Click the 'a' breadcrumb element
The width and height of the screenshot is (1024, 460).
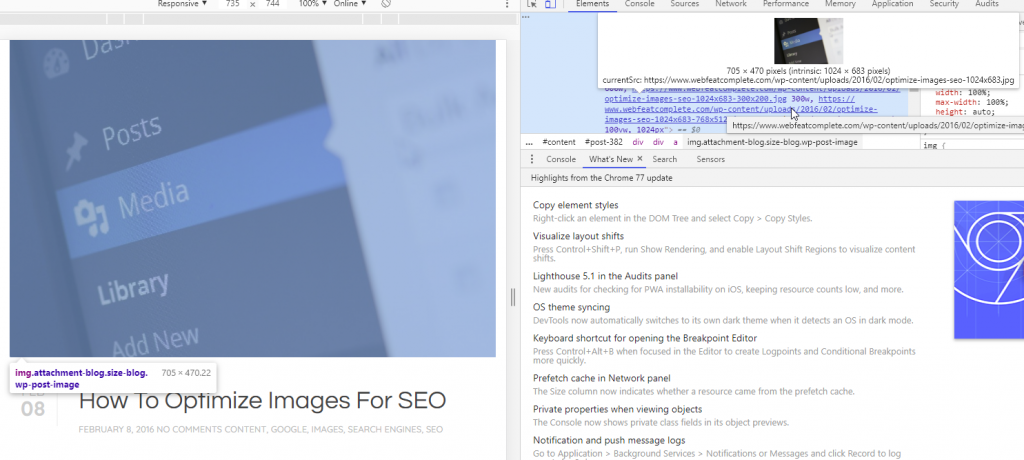(676, 142)
